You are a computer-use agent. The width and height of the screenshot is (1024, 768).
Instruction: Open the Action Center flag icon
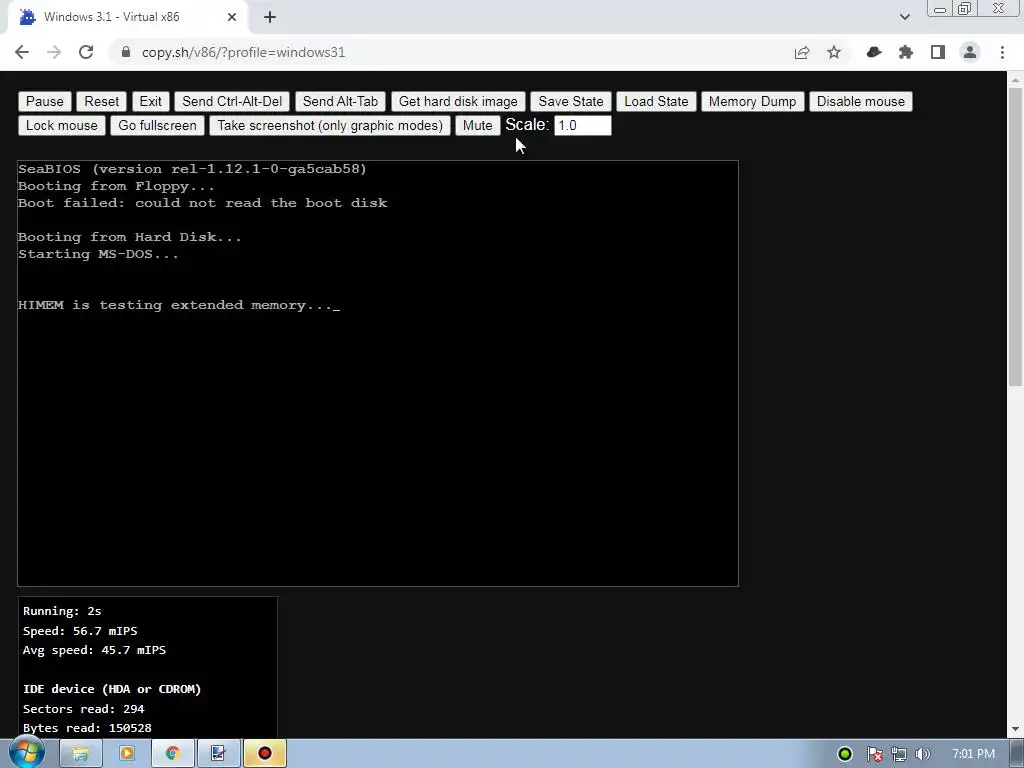874,754
